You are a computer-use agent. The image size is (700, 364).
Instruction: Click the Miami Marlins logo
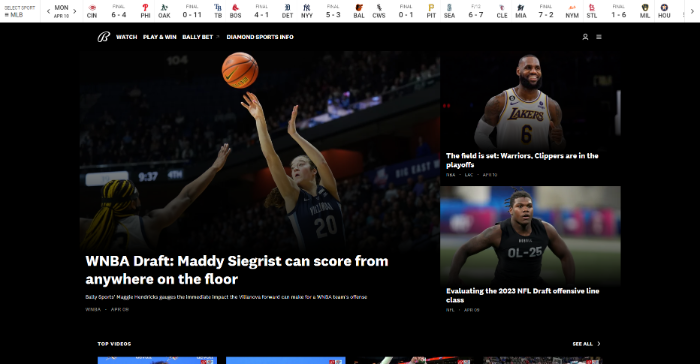pyautogui.click(x=521, y=8)
